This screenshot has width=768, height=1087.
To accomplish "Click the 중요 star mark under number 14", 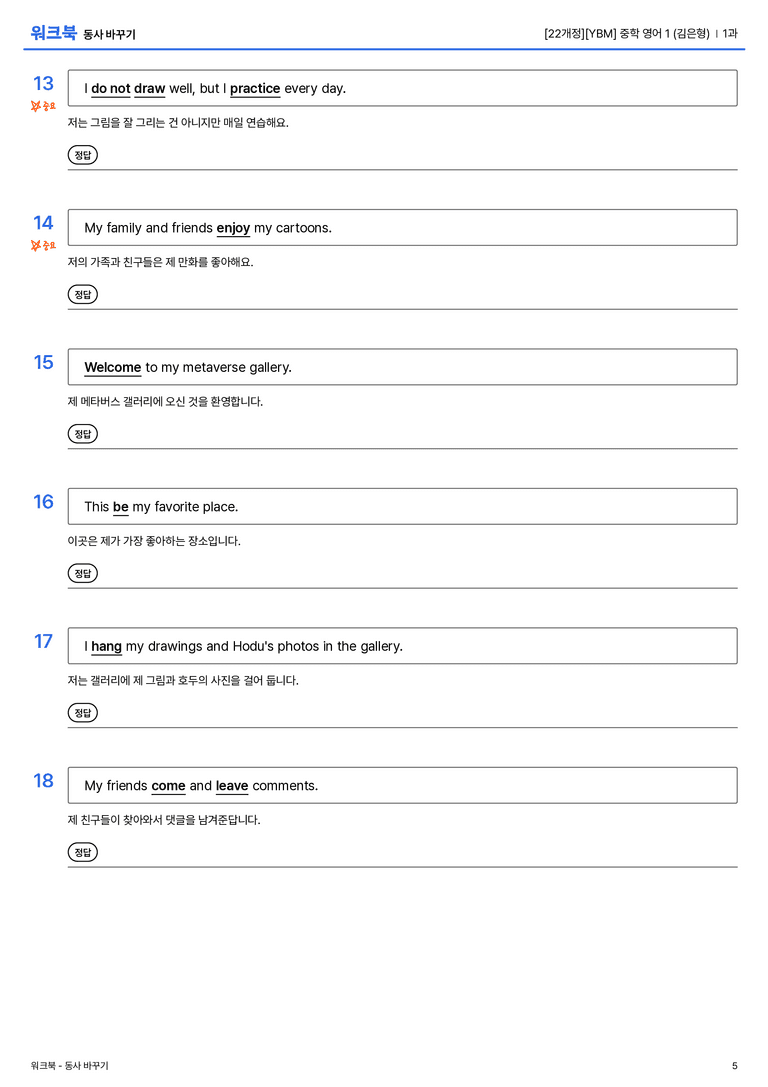I will pyautogui.click(x=43, y=245).
